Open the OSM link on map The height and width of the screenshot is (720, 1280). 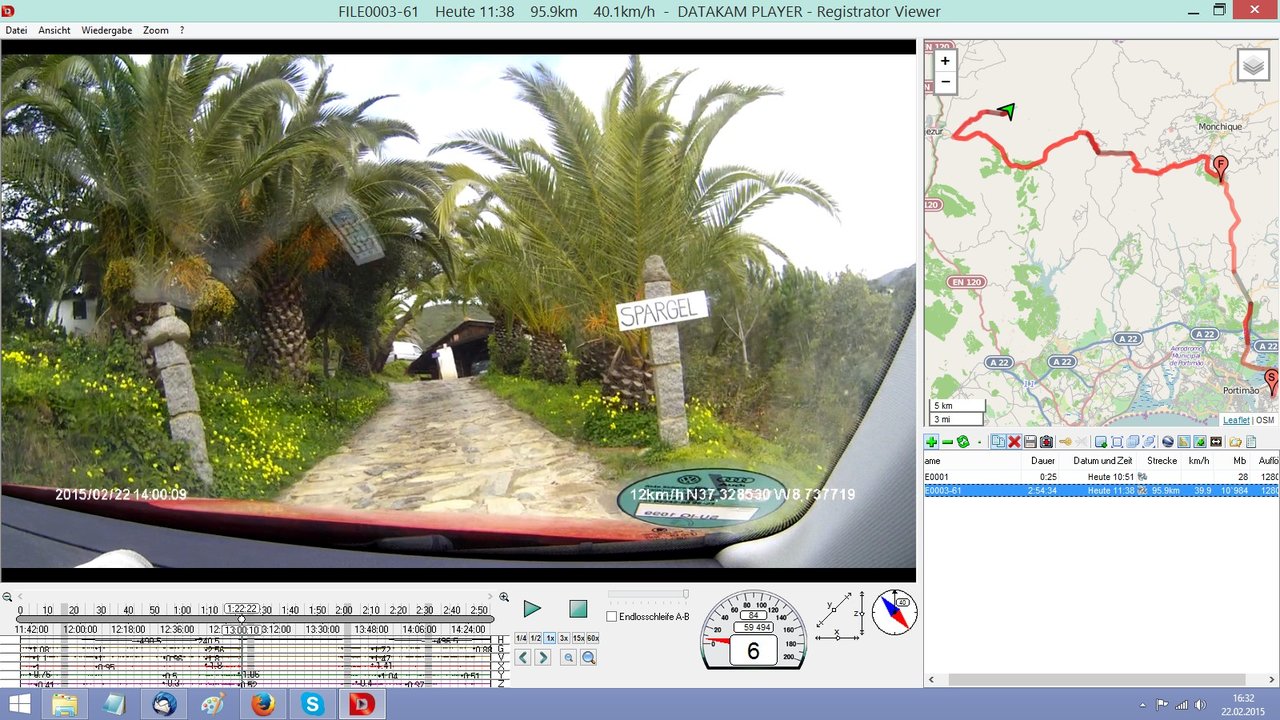point(1265,420)
